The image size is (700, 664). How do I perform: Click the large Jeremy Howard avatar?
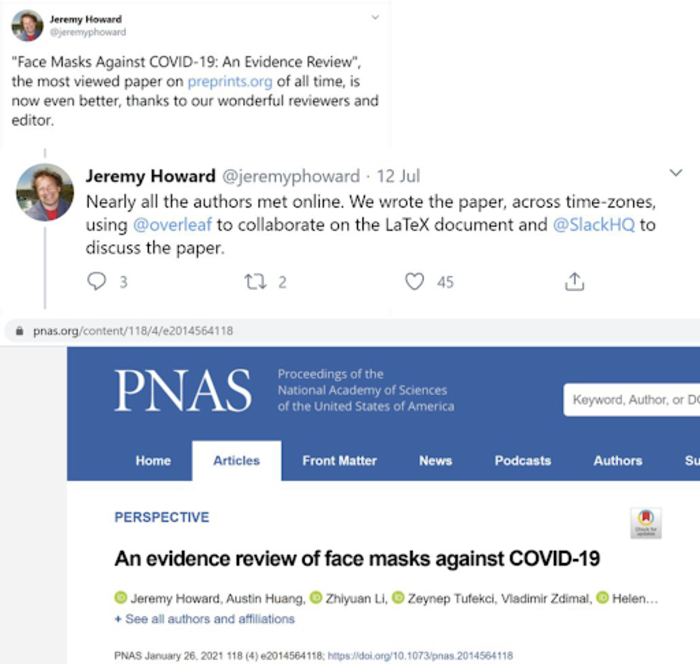pos(45,192)
